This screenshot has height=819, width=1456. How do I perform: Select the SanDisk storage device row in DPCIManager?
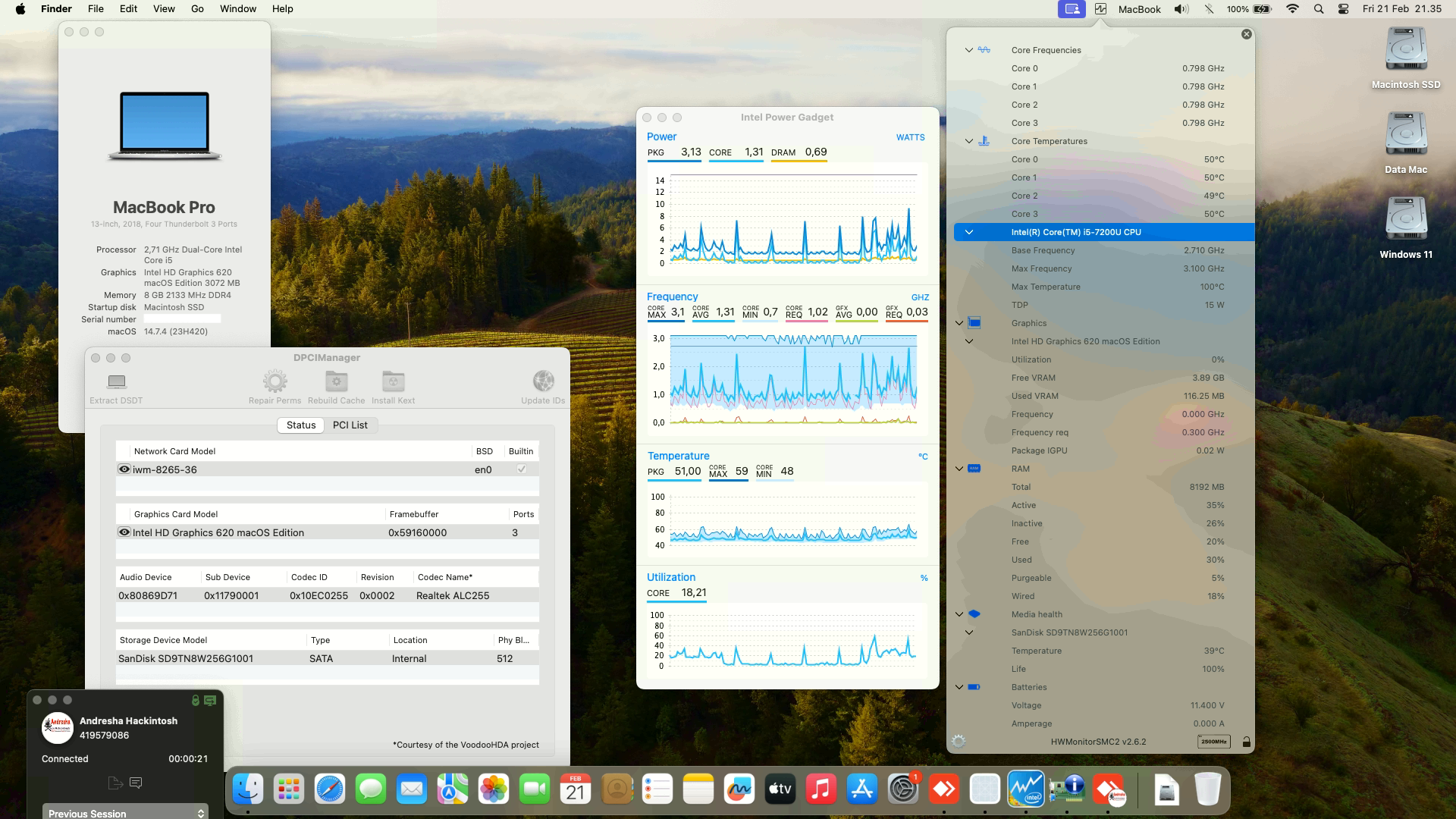pos(328,658)
